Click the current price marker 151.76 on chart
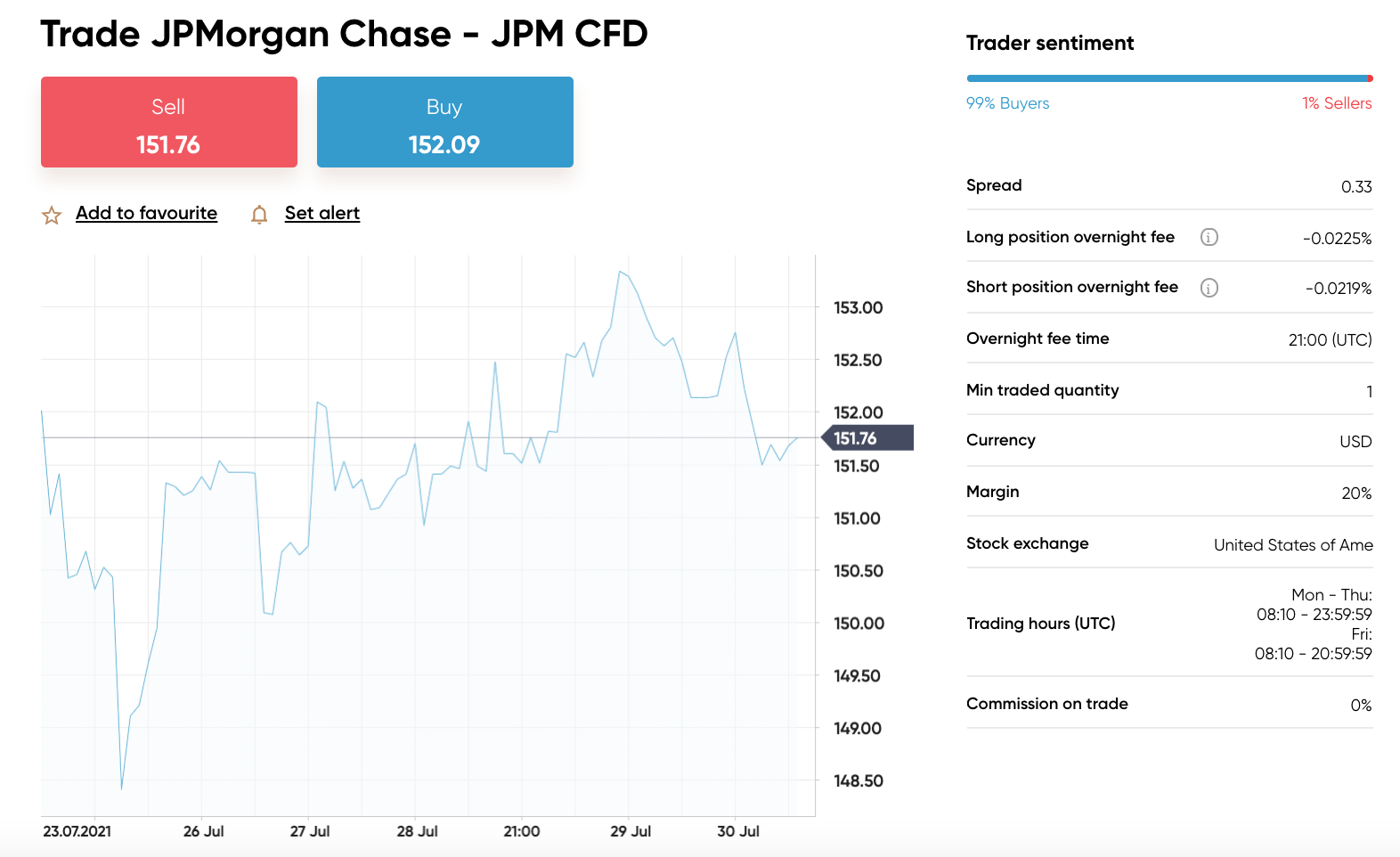1400x857 pixels. pos(867,438)
